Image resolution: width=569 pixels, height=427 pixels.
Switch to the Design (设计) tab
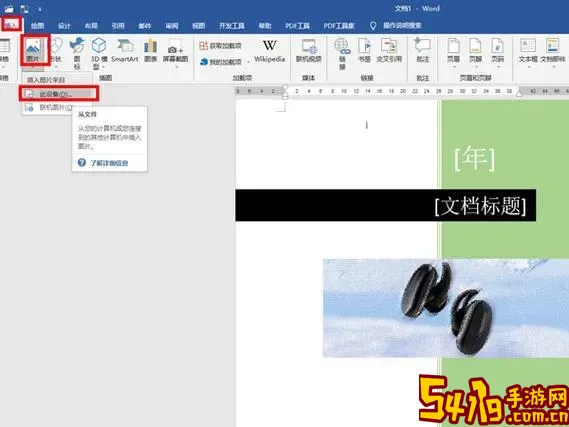coord(64,26)
